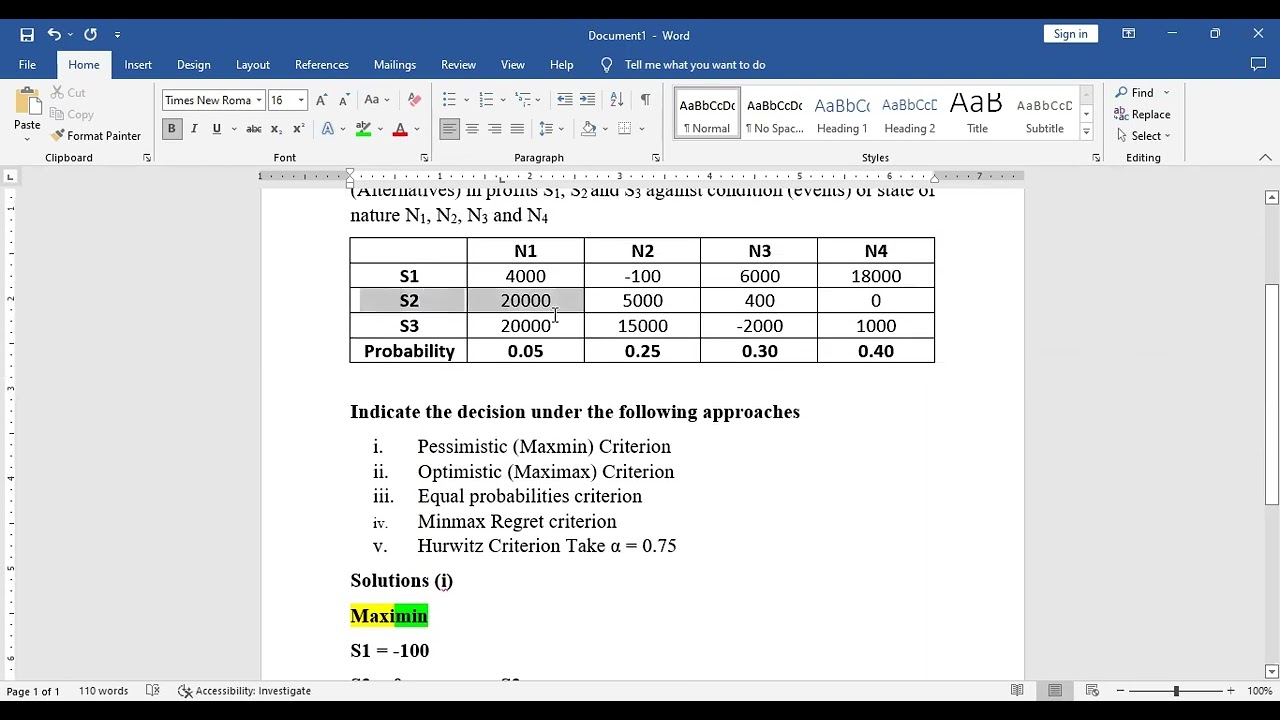Center align the text
The width and height of the screenshot is (1280, 720).
click(x=472, y=129)
